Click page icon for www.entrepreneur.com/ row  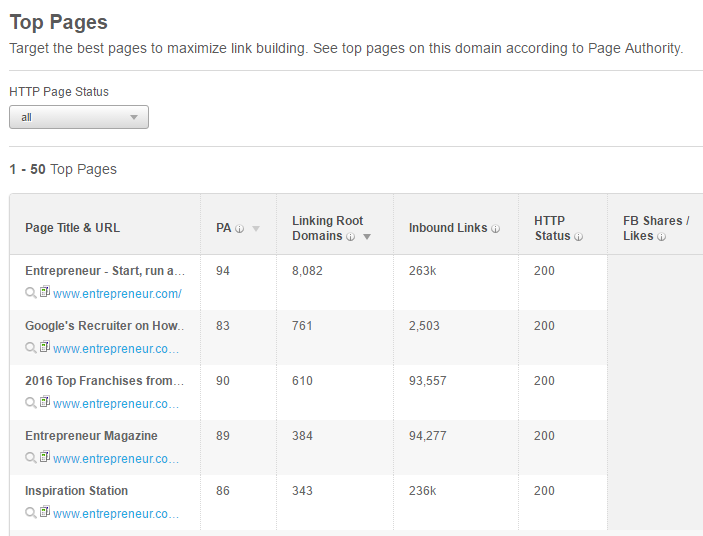click(44, 291)
